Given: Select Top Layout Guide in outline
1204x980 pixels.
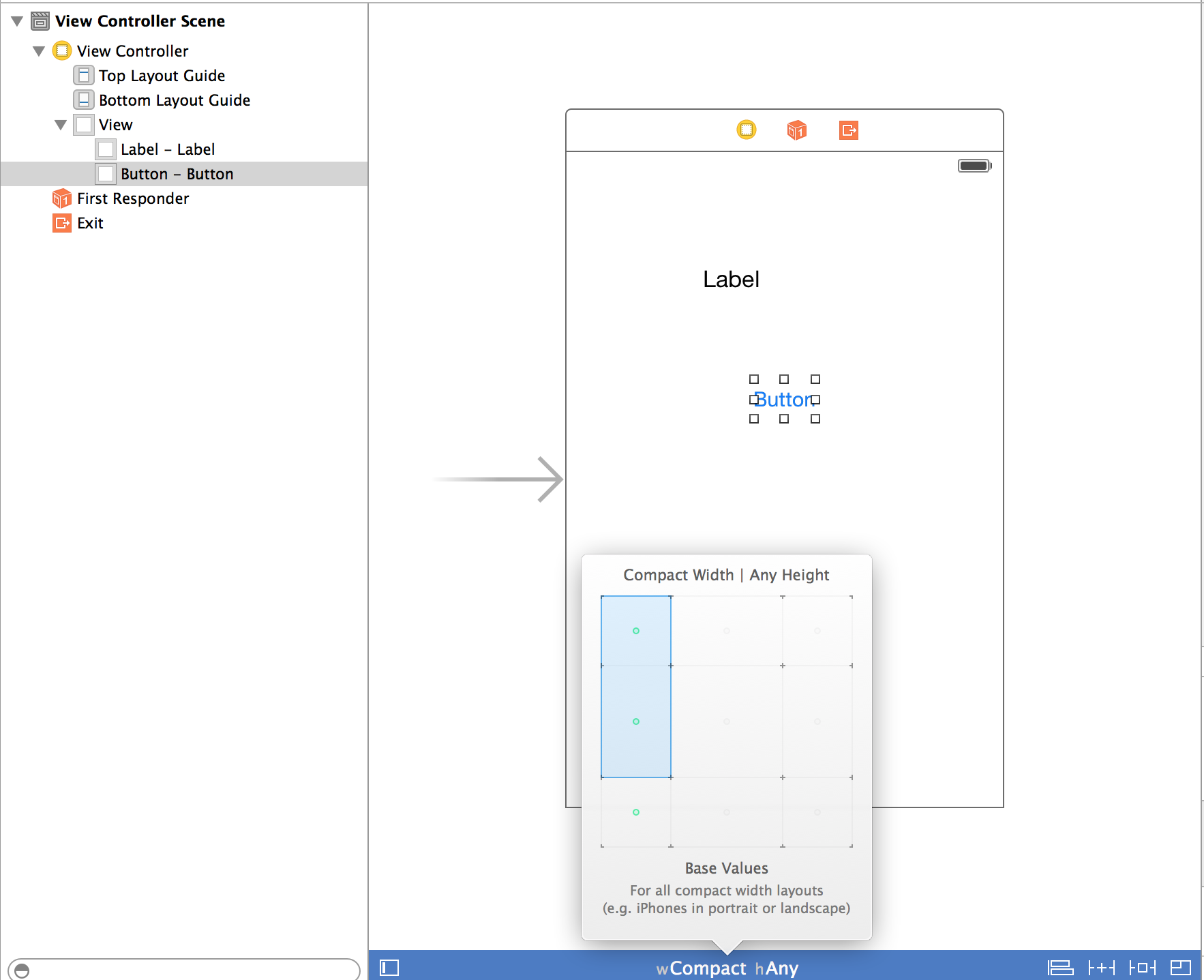Looking at the screenshot, I should [x=162, y=76].
